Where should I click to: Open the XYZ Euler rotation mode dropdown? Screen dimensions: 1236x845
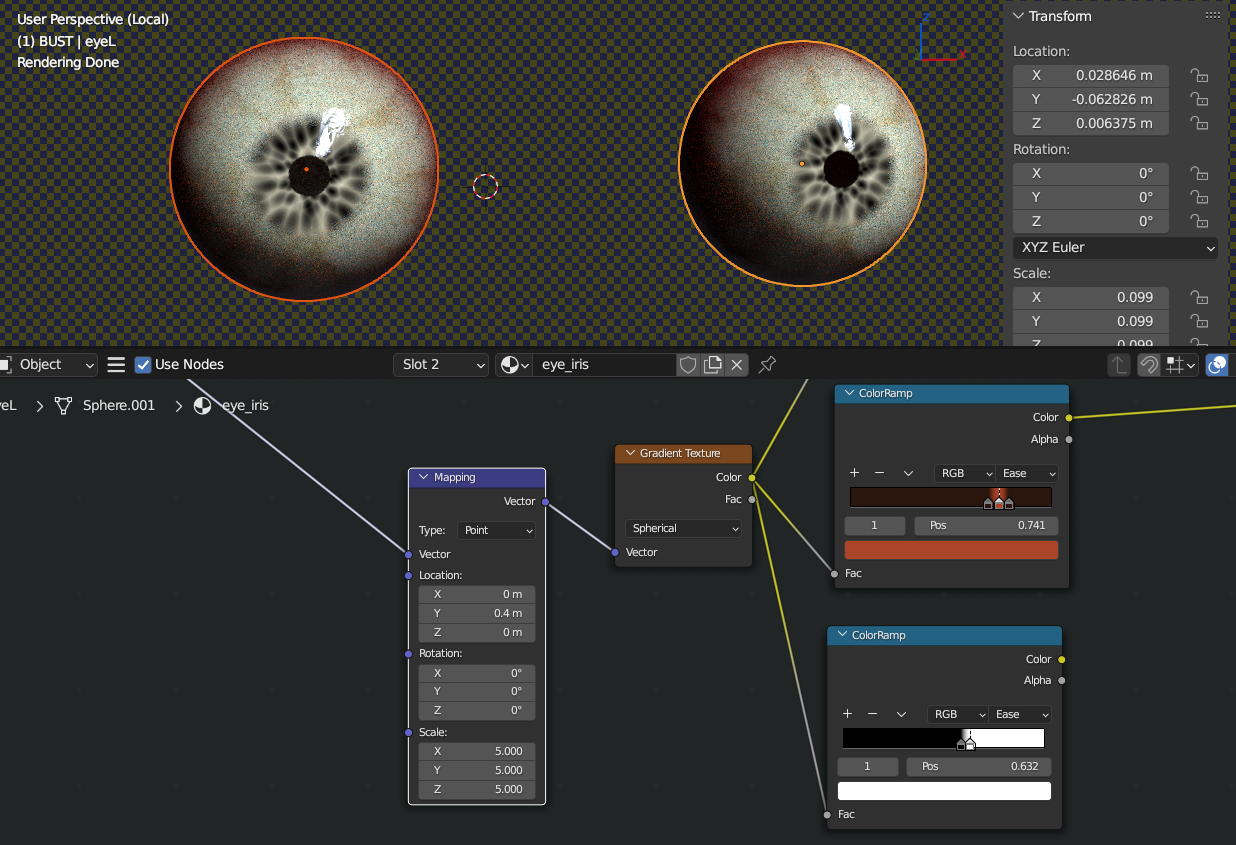pyautogui.click(x=1115, y=248)
